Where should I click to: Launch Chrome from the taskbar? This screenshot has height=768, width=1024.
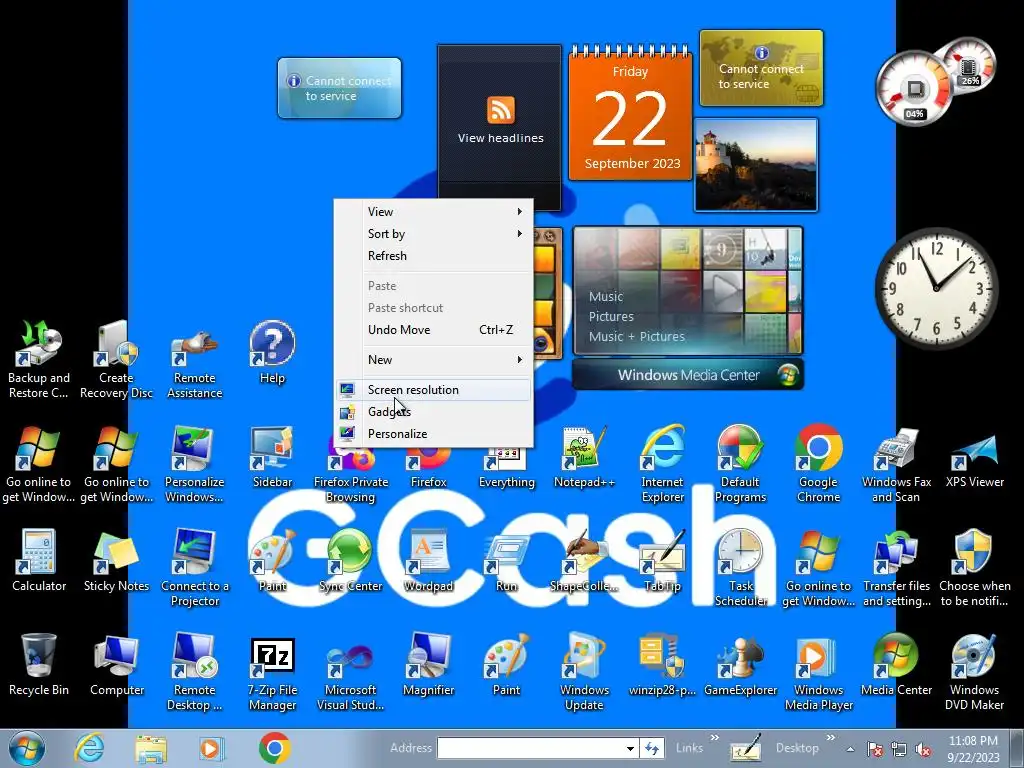click(274, 748)
